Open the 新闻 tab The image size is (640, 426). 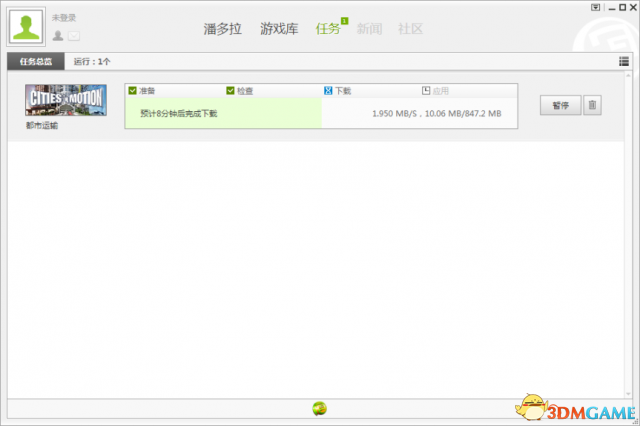coord(369,28)
